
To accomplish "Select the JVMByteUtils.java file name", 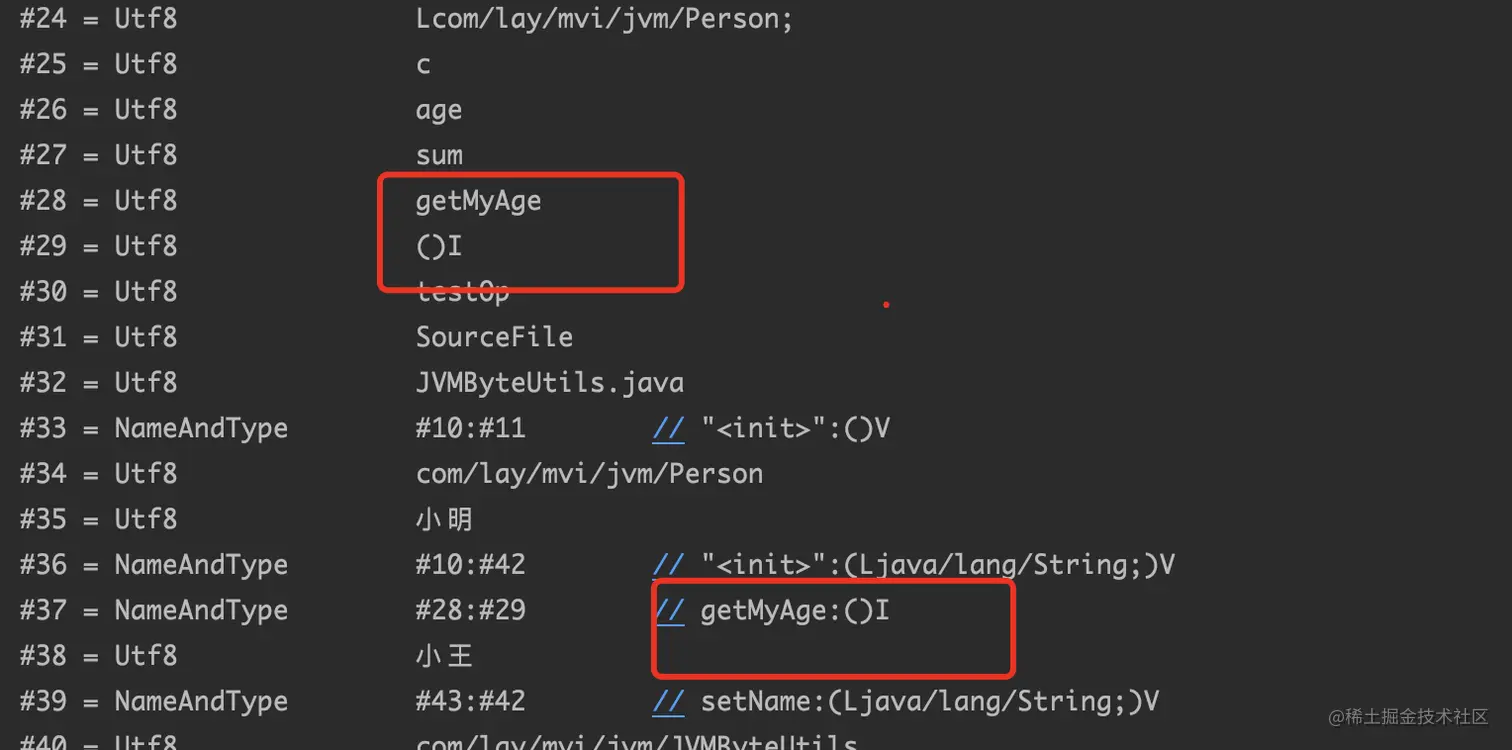I will (x=549, y=383).
